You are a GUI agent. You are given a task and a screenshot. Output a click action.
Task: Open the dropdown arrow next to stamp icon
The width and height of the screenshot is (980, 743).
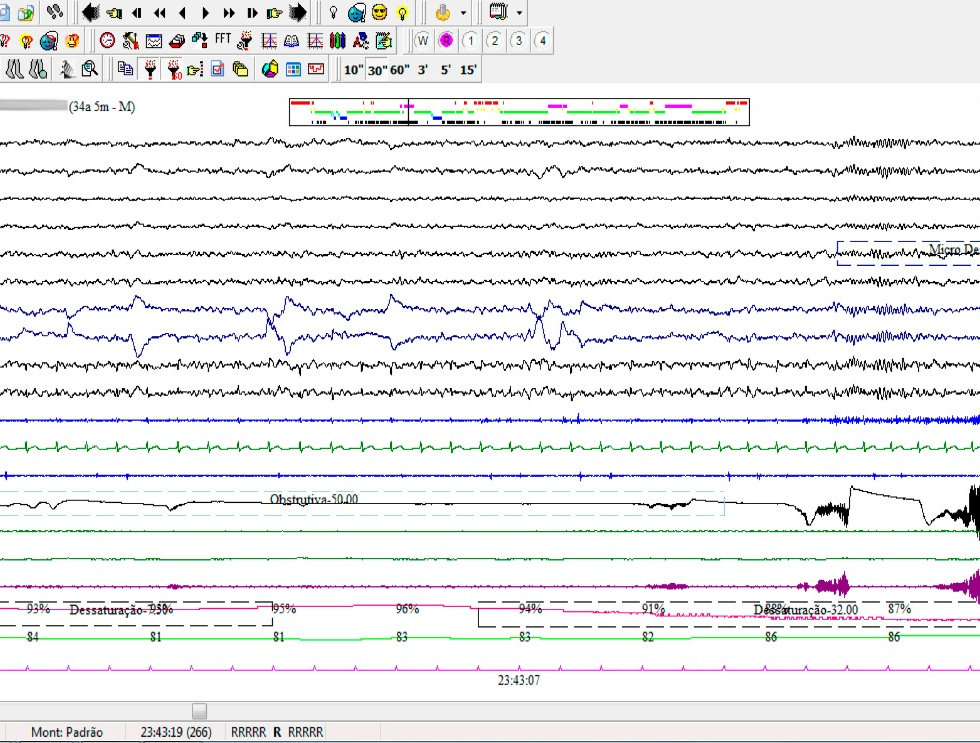click(463, 12)
